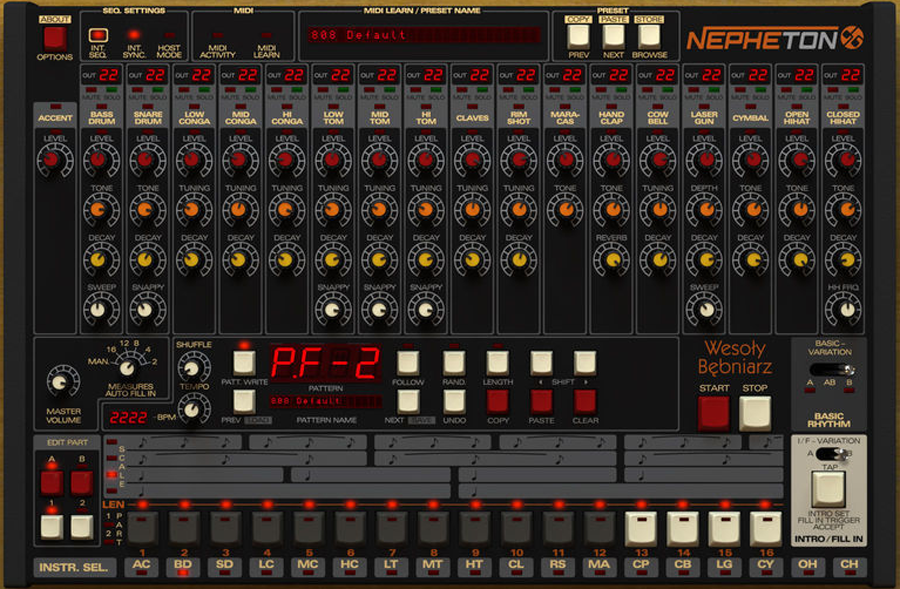Click the preset COPY label
Viewport: 900px width, 589px height.
pos(578,19)
